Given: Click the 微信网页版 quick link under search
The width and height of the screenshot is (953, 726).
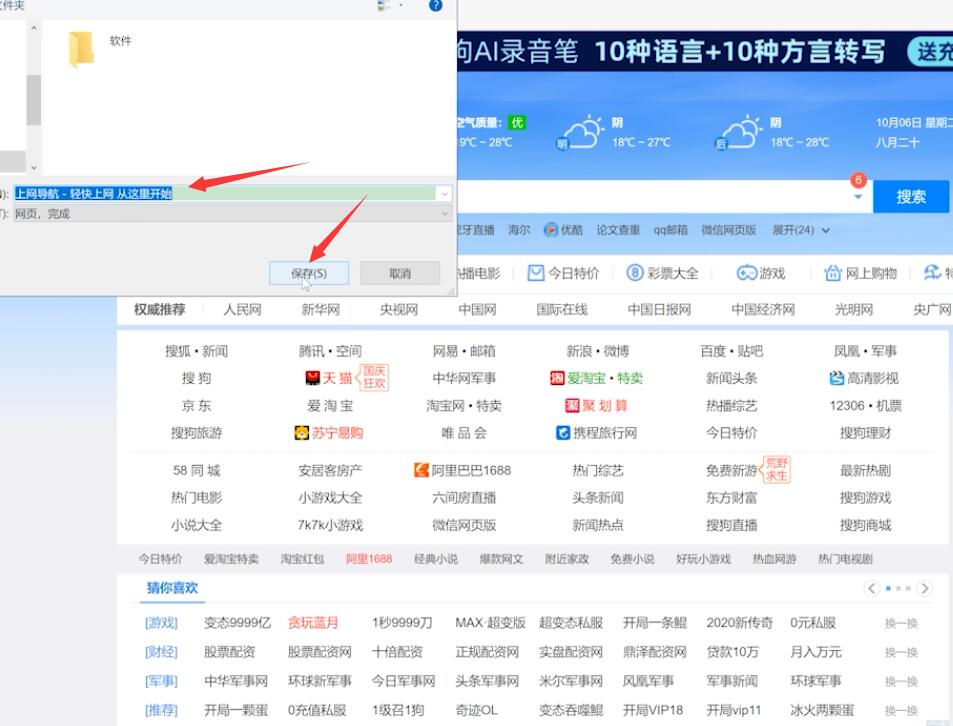Looking at the screenshot, I should click(729, 230).
